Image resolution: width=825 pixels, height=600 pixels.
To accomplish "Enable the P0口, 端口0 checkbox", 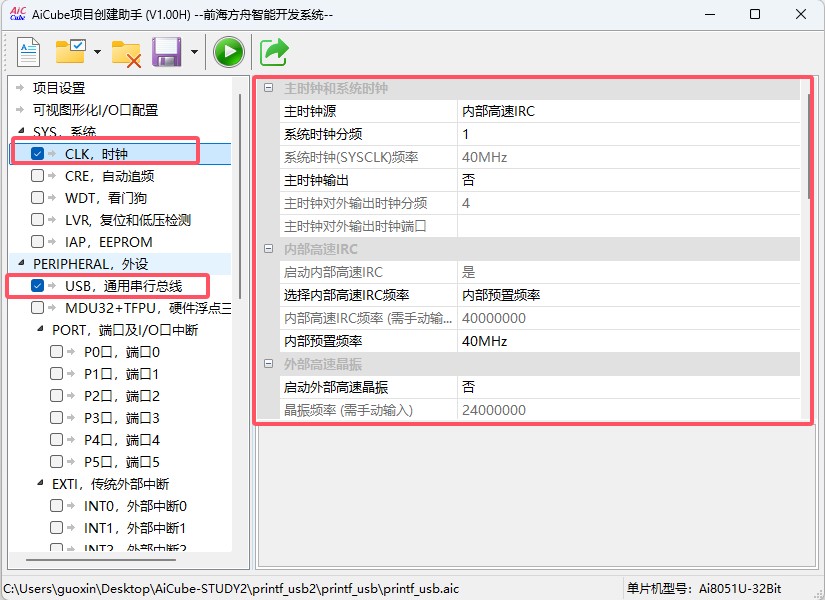I will tap(56, 352).
